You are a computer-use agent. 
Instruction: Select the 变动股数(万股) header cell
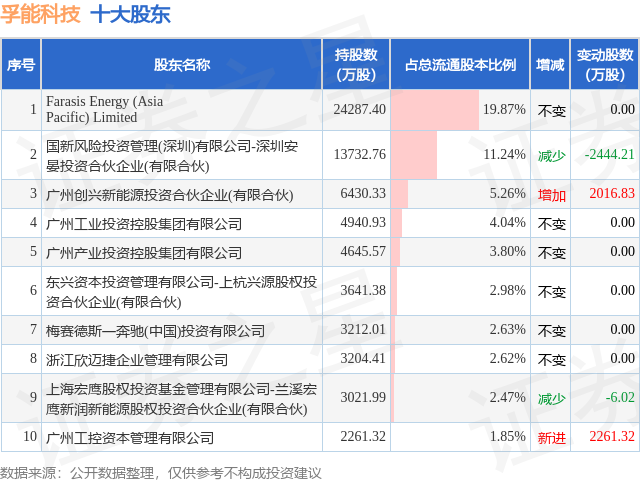click(605, 64)
